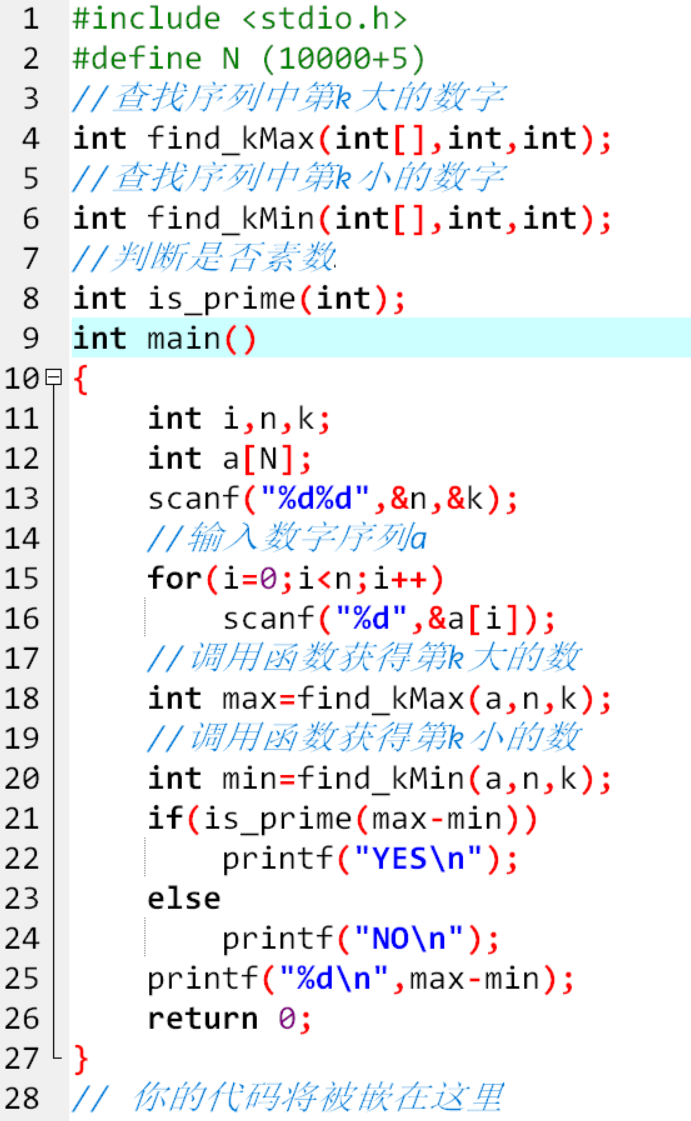The height and width of the screenshot is (1121, 691).
Task: Click line number 28 in the gutter
Action: coord(22,1099)
